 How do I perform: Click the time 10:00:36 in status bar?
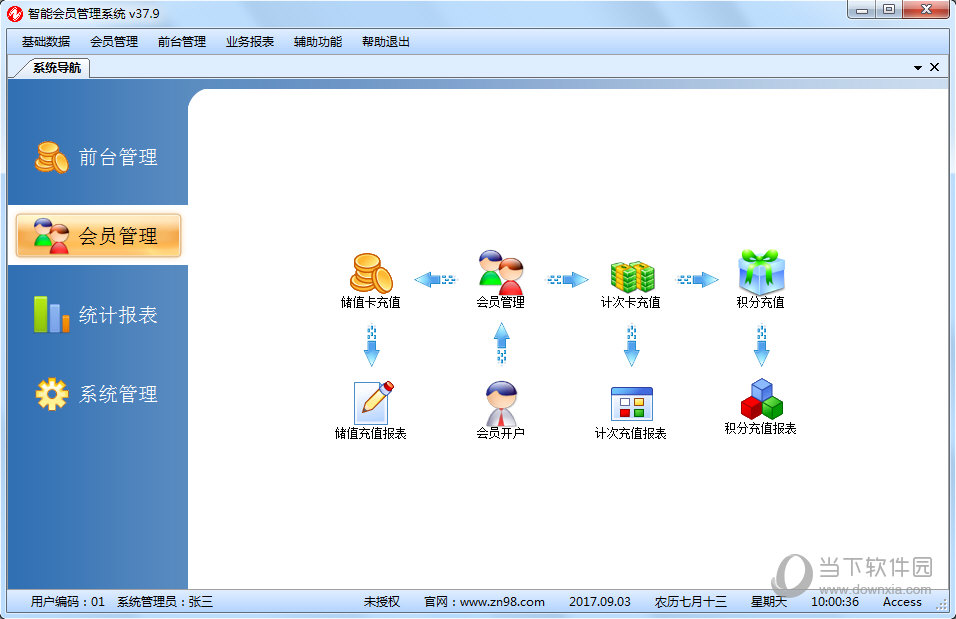(x=835, y=602)
